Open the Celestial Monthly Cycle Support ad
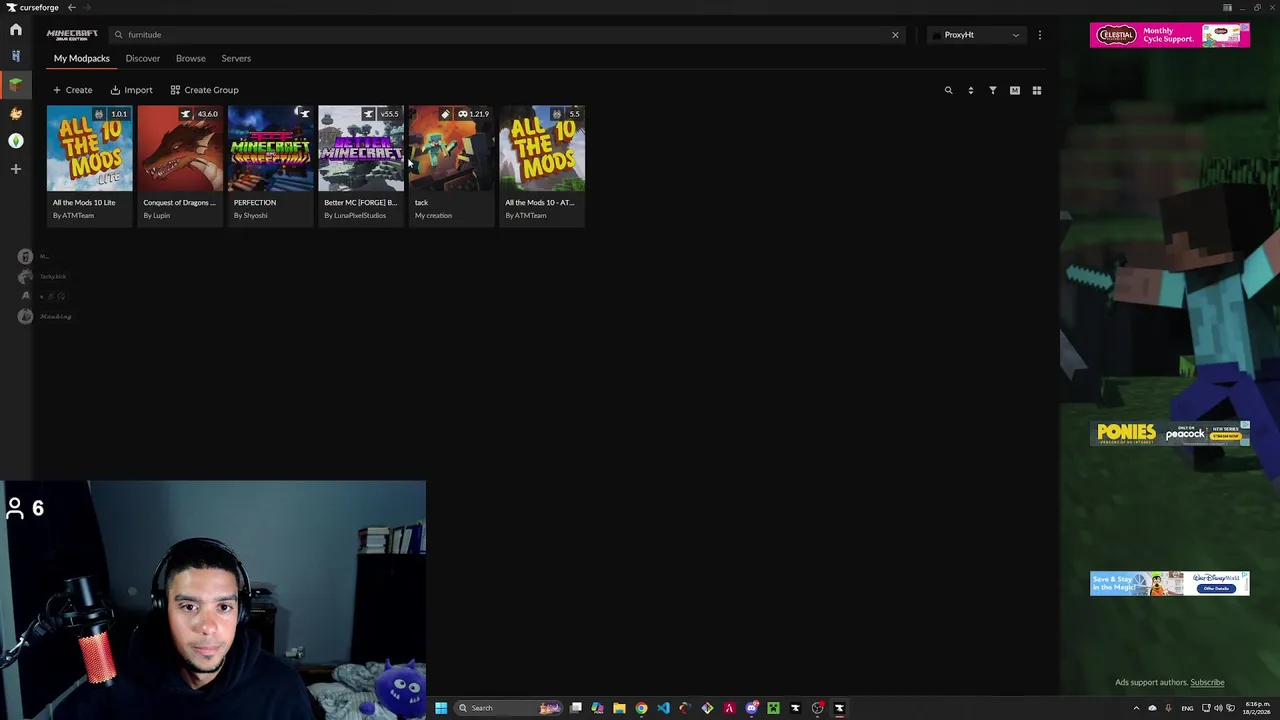 1169,35
